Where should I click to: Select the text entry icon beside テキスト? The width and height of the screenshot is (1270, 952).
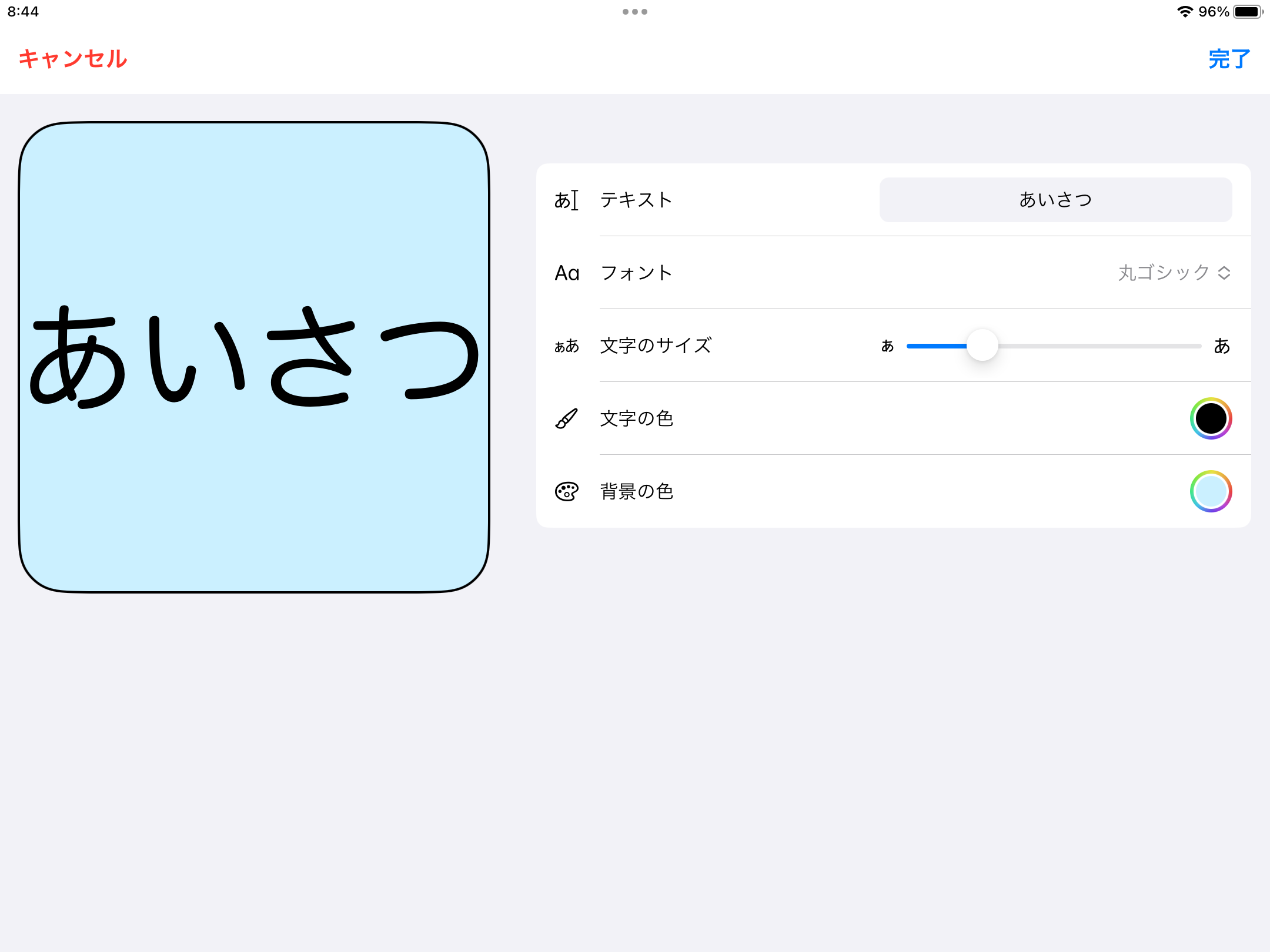click(566, 200)
